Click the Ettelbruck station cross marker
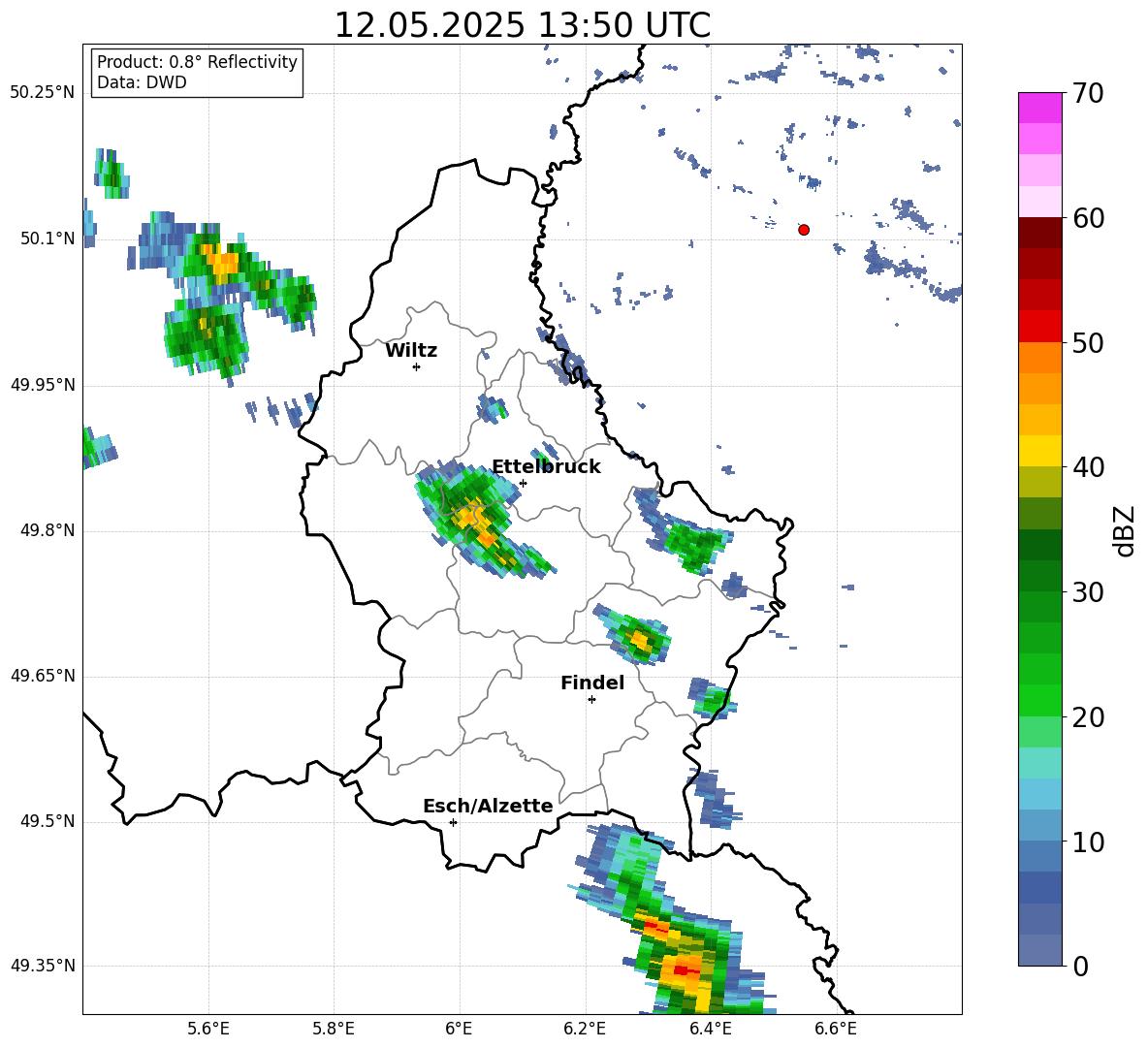The height and width of the screenshot is (1048, 1148). [523, 483]
